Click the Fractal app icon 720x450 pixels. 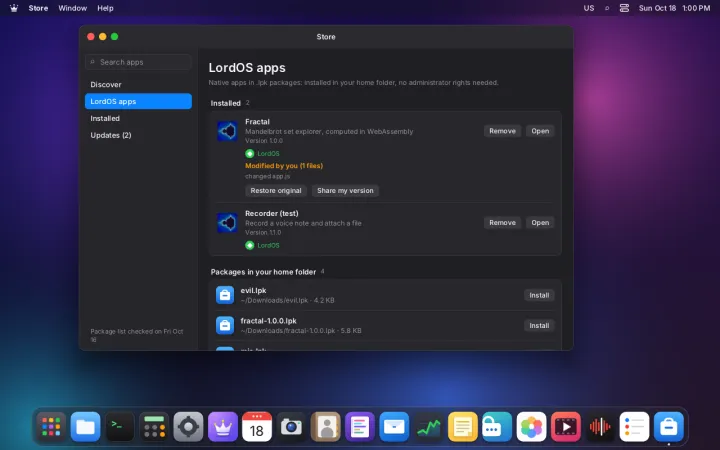[x=227, y=131]
